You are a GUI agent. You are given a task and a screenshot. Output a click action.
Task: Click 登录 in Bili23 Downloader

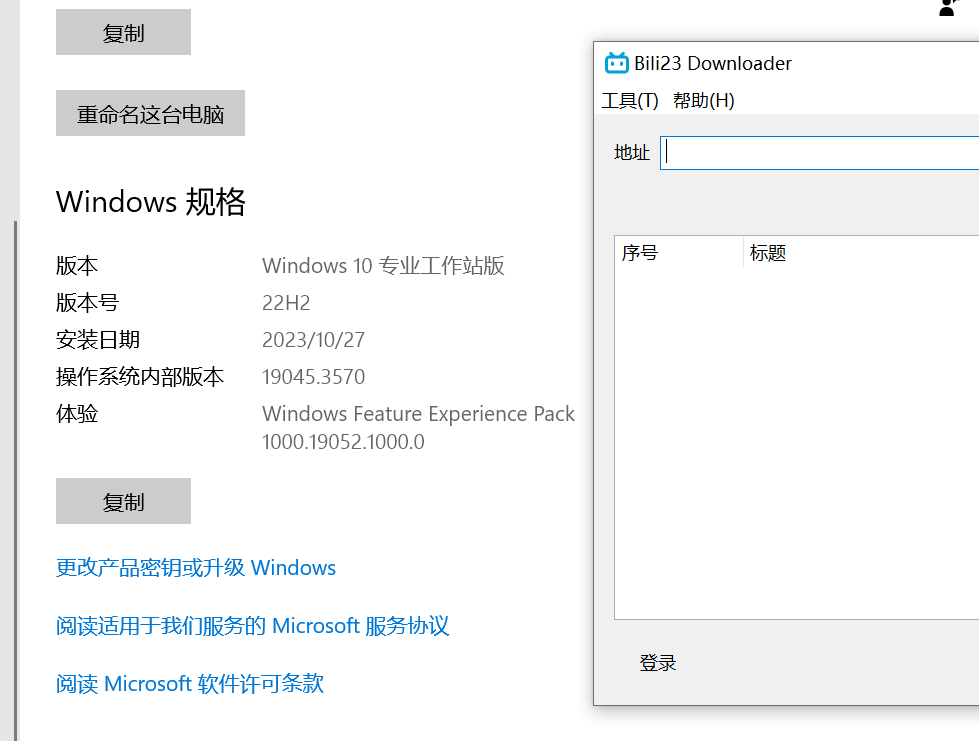(657, 663)
